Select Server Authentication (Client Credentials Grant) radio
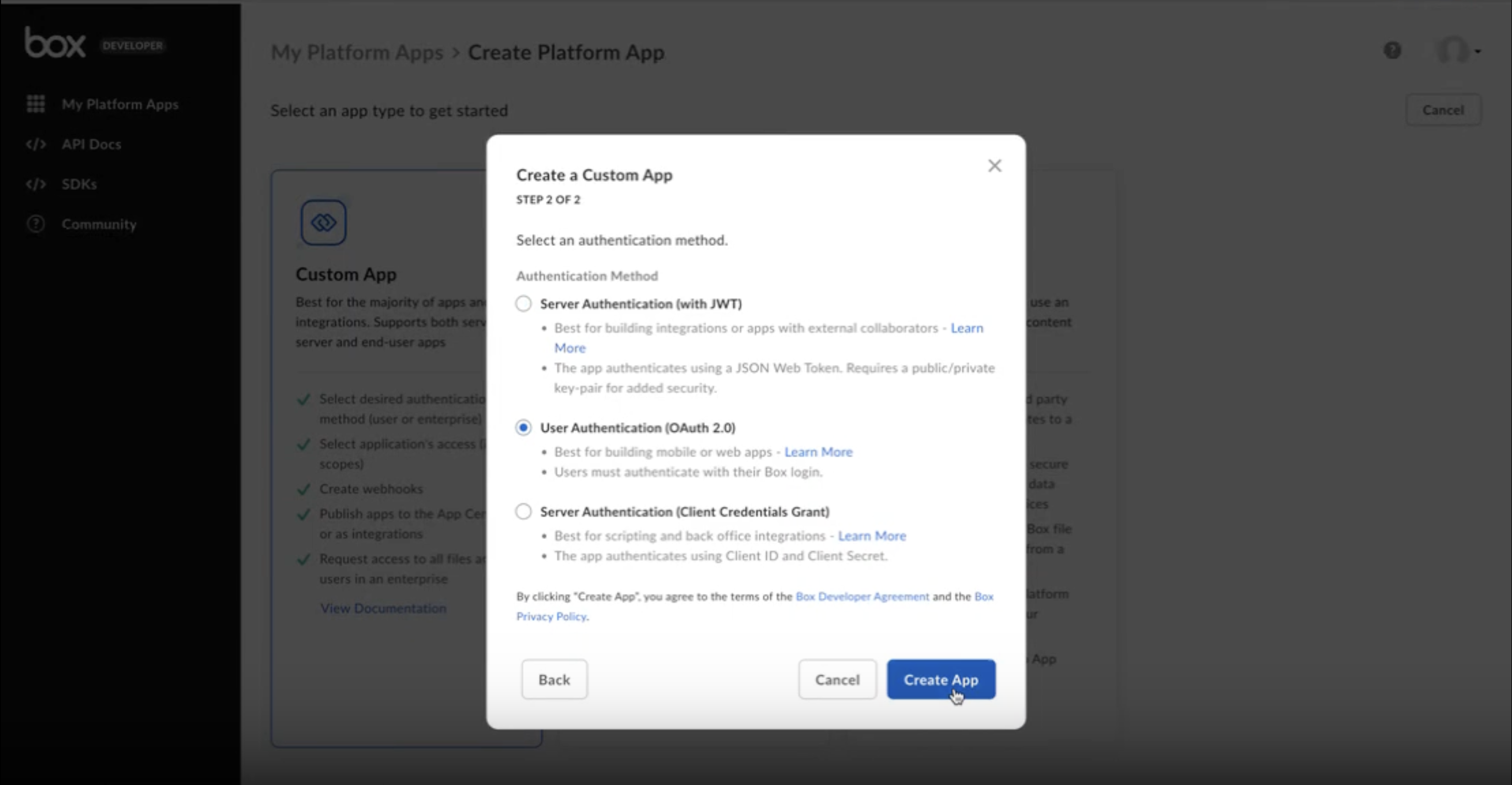Viewport: 1512px width, 785px height. click(524, 512)
